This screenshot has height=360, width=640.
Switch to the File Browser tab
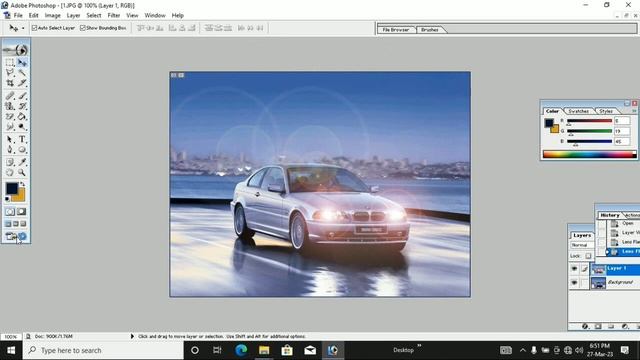[396, 29]
